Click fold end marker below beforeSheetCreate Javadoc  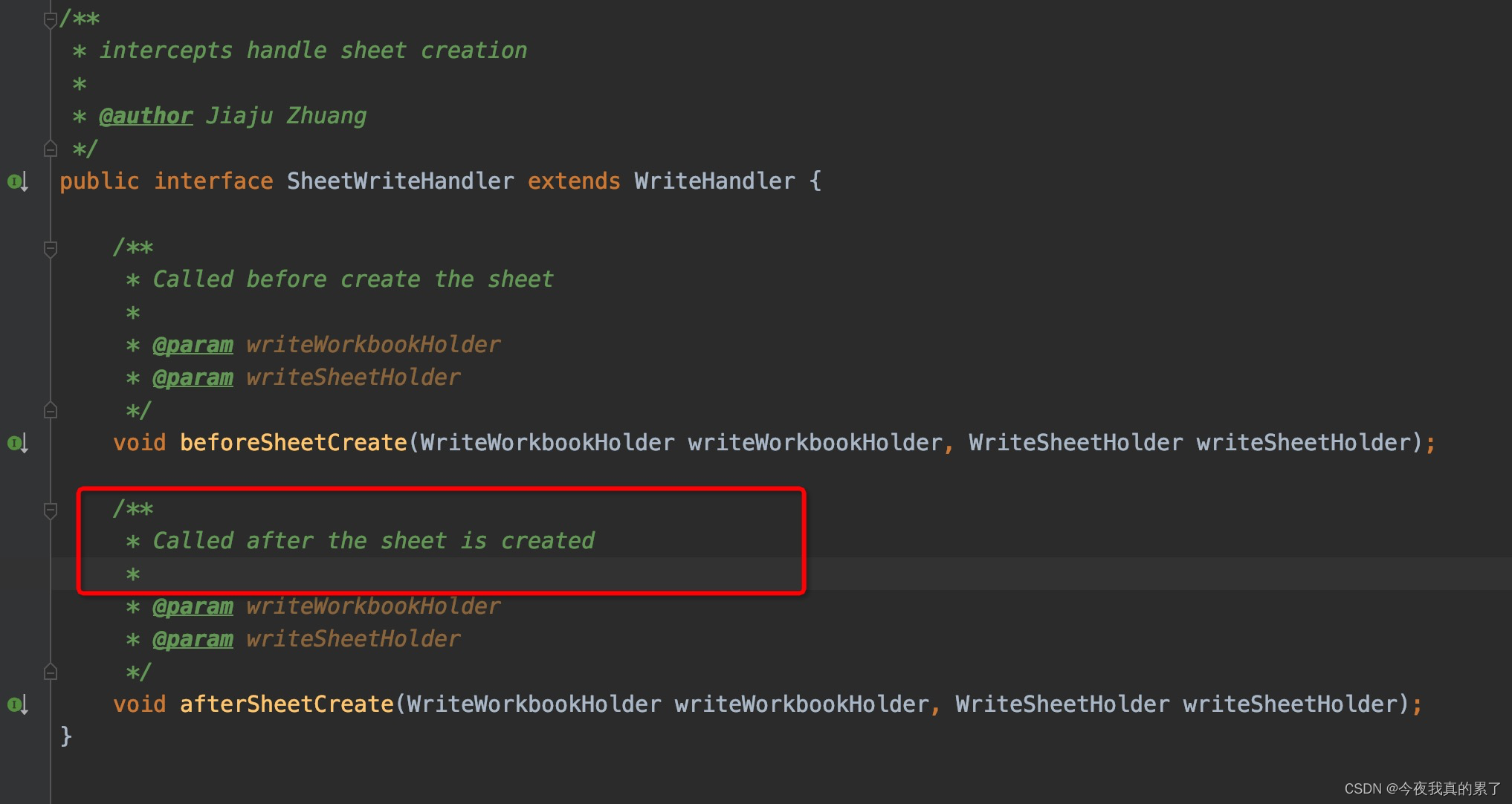pyautogui.click(x=51, y=409)
